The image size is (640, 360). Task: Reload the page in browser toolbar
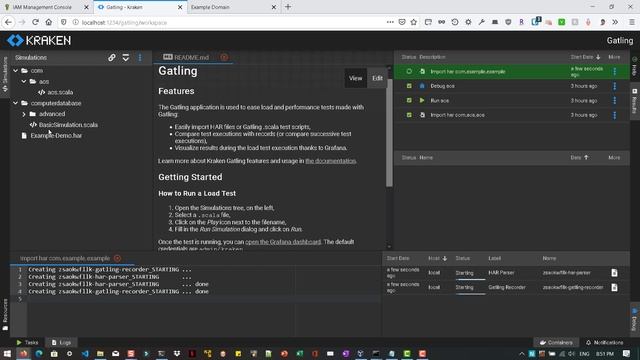point(36,22)
